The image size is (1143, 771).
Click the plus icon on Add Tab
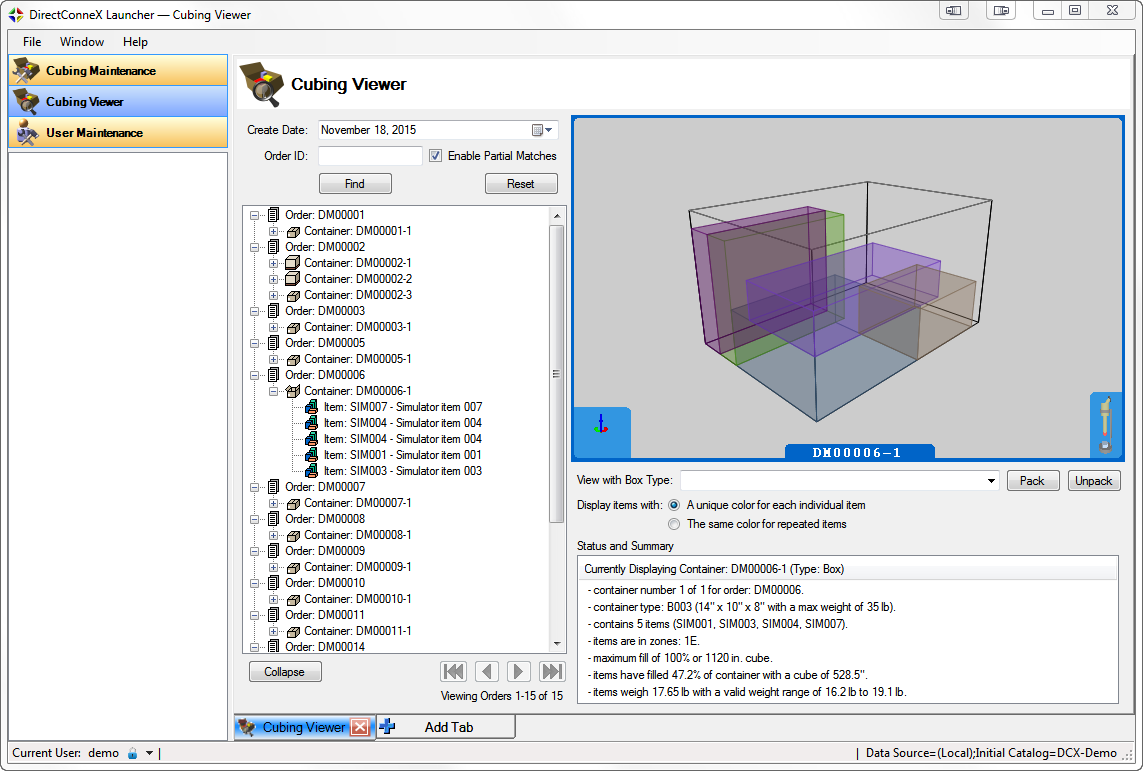[388, 727]
